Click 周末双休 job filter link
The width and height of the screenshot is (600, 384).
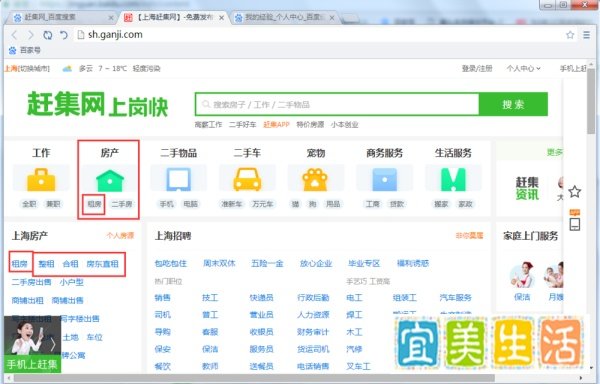point(219,263)
